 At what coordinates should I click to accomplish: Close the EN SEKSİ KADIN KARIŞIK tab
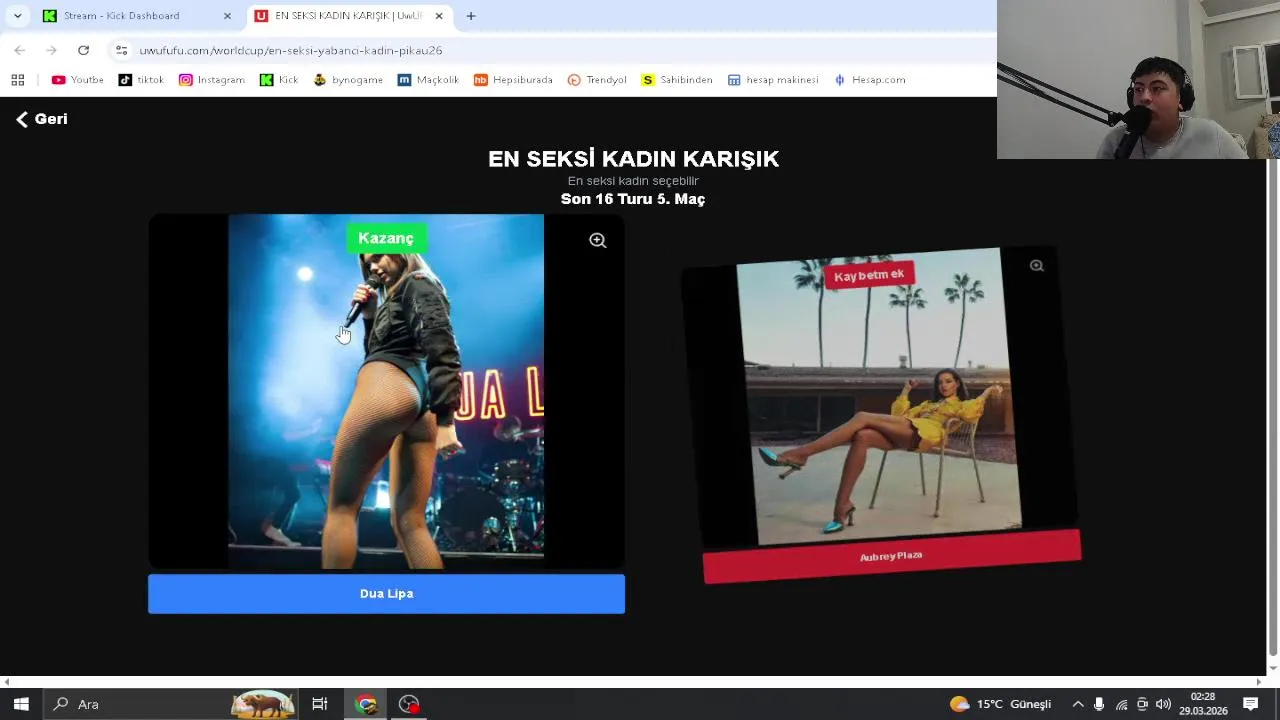438,16
